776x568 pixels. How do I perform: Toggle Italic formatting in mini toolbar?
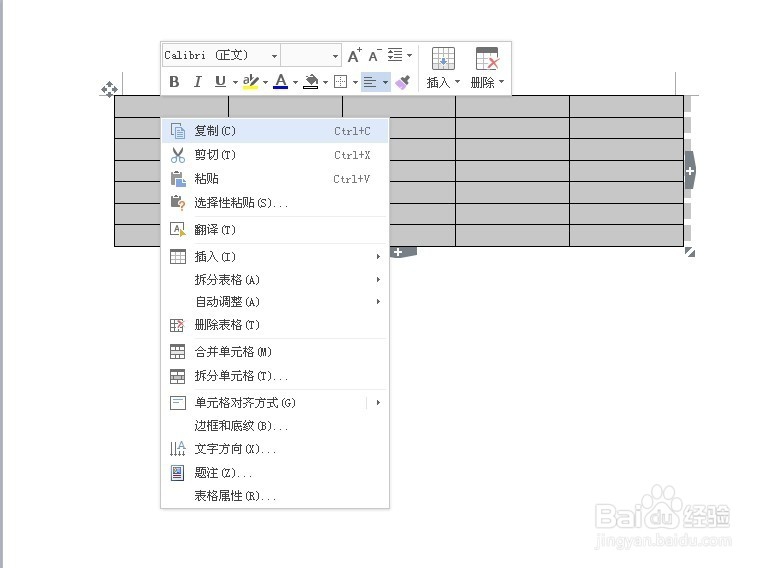tap(197, 82)
